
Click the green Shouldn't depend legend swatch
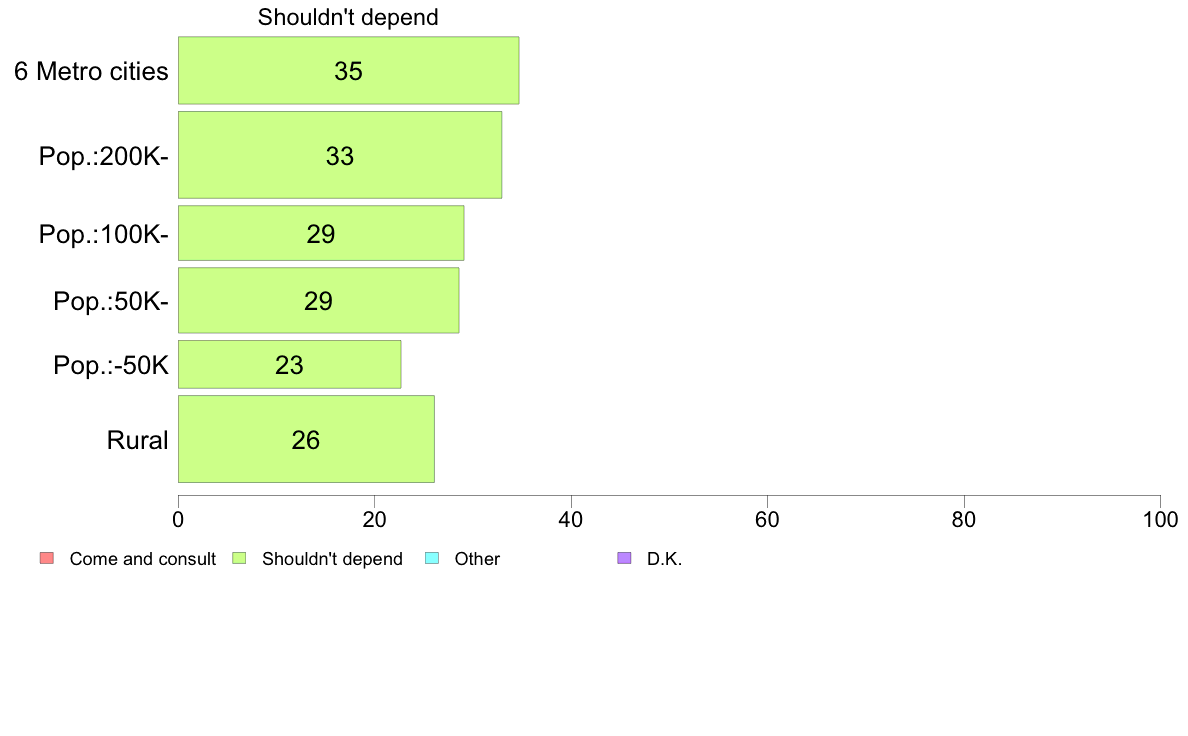[239, 559]
